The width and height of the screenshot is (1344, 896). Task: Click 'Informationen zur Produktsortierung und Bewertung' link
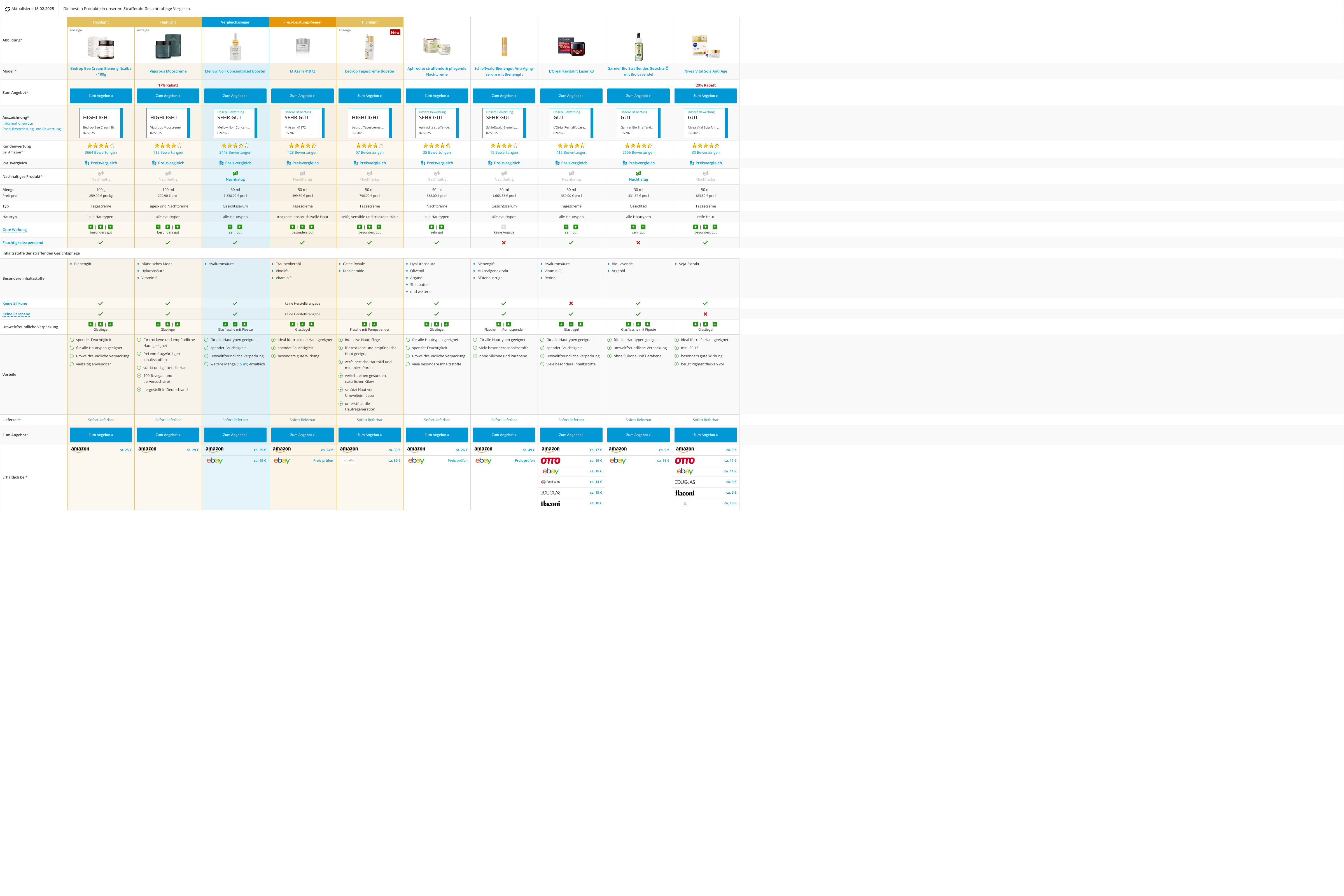point(31,126)
